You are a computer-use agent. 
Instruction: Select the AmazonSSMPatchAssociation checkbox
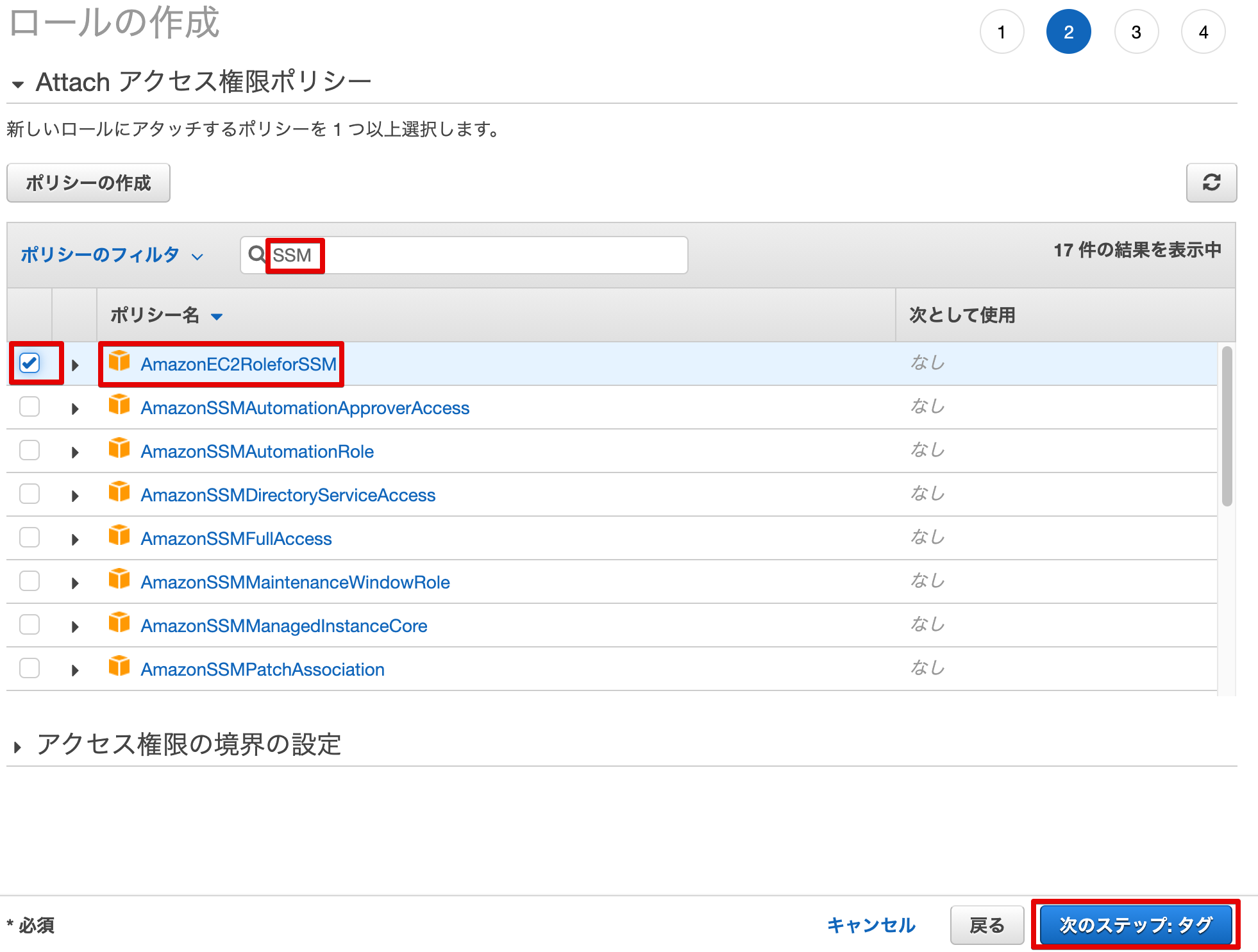[29, 668]
